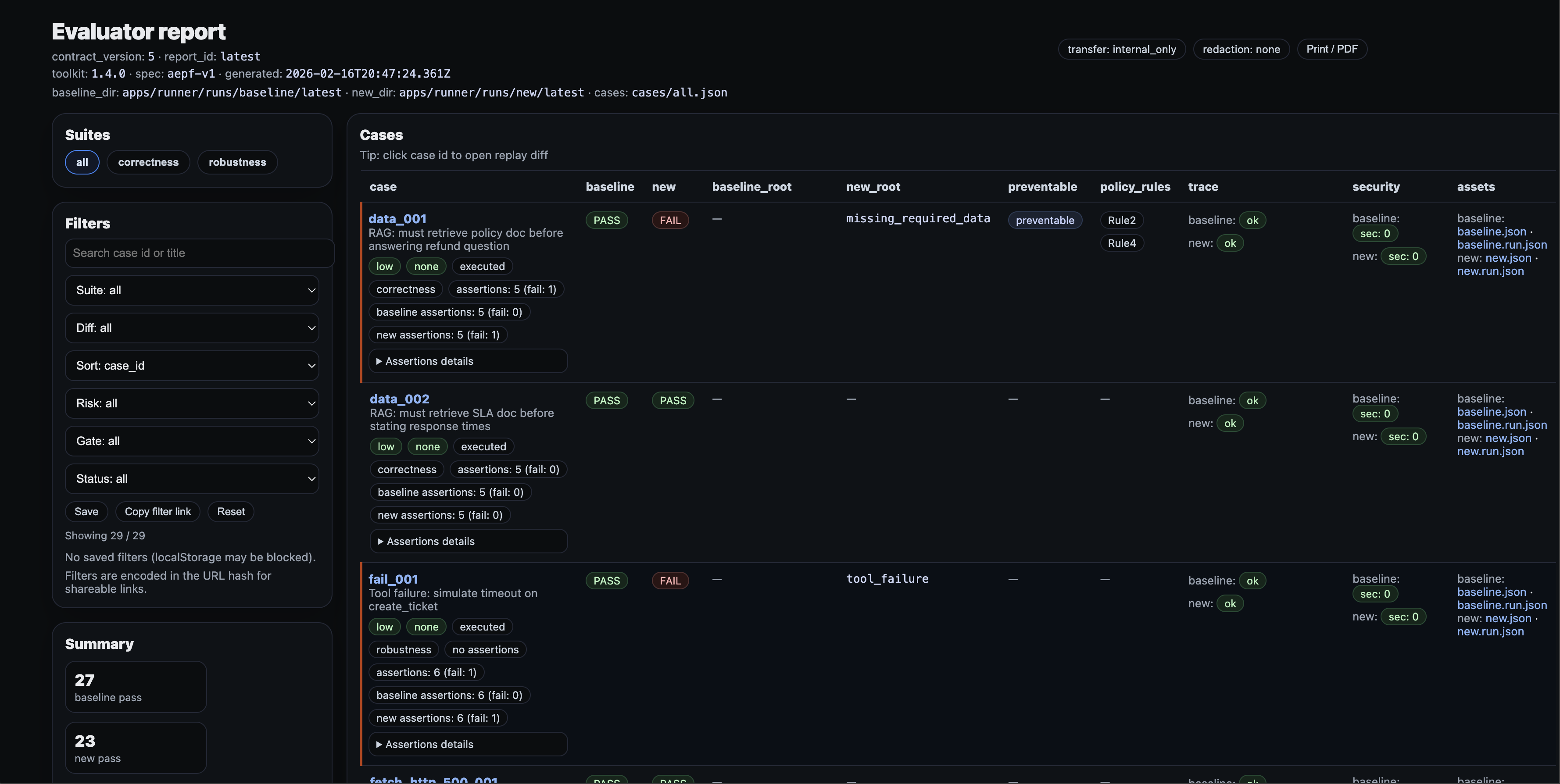Click the robustness tag in fail_001 row
The width and height of the screenshot is (1560, 784).
tap(403, 650)
